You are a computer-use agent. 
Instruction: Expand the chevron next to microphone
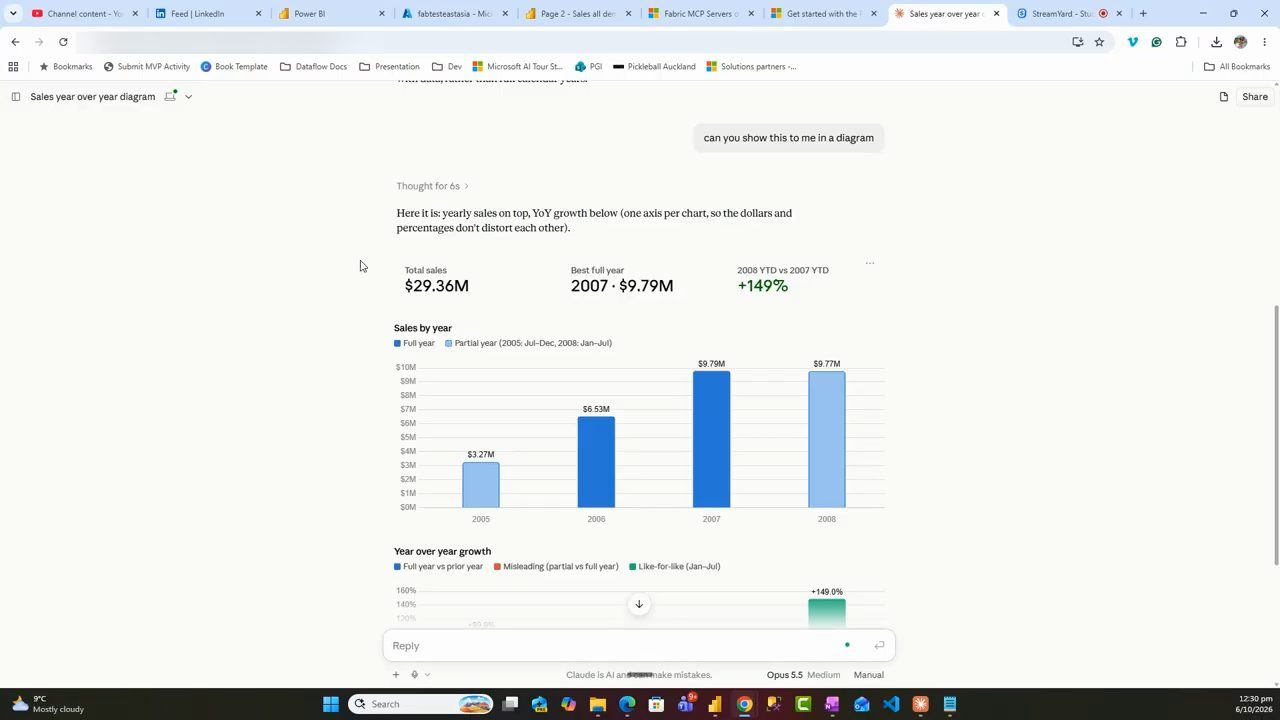[427, 675]
